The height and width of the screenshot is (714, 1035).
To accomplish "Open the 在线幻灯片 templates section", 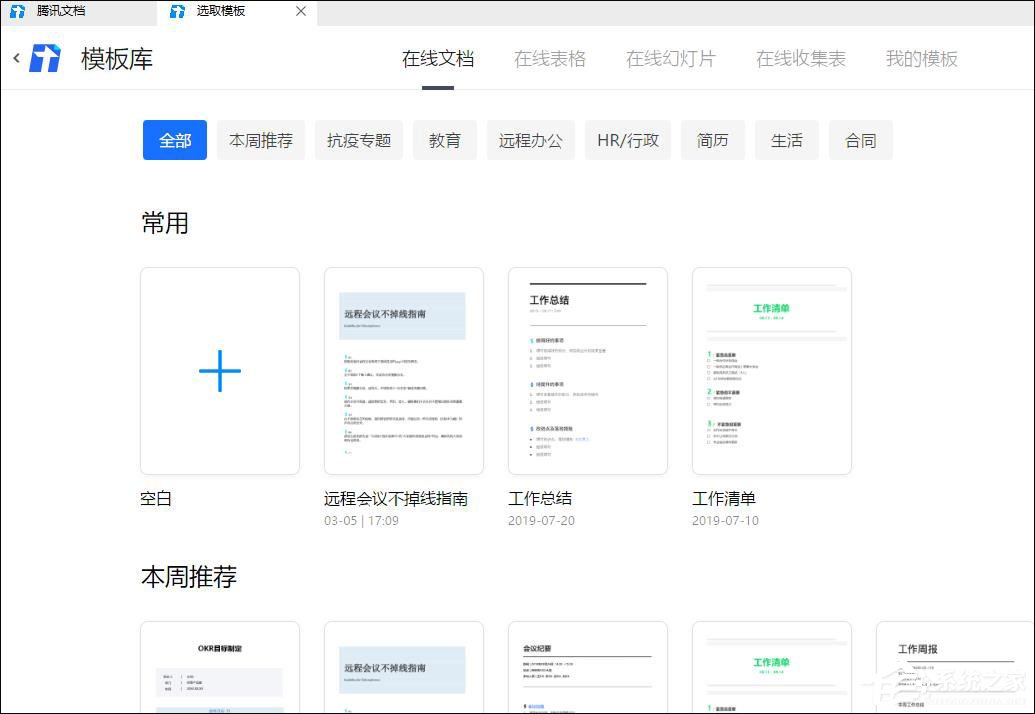I will click(x=670, y=59).
